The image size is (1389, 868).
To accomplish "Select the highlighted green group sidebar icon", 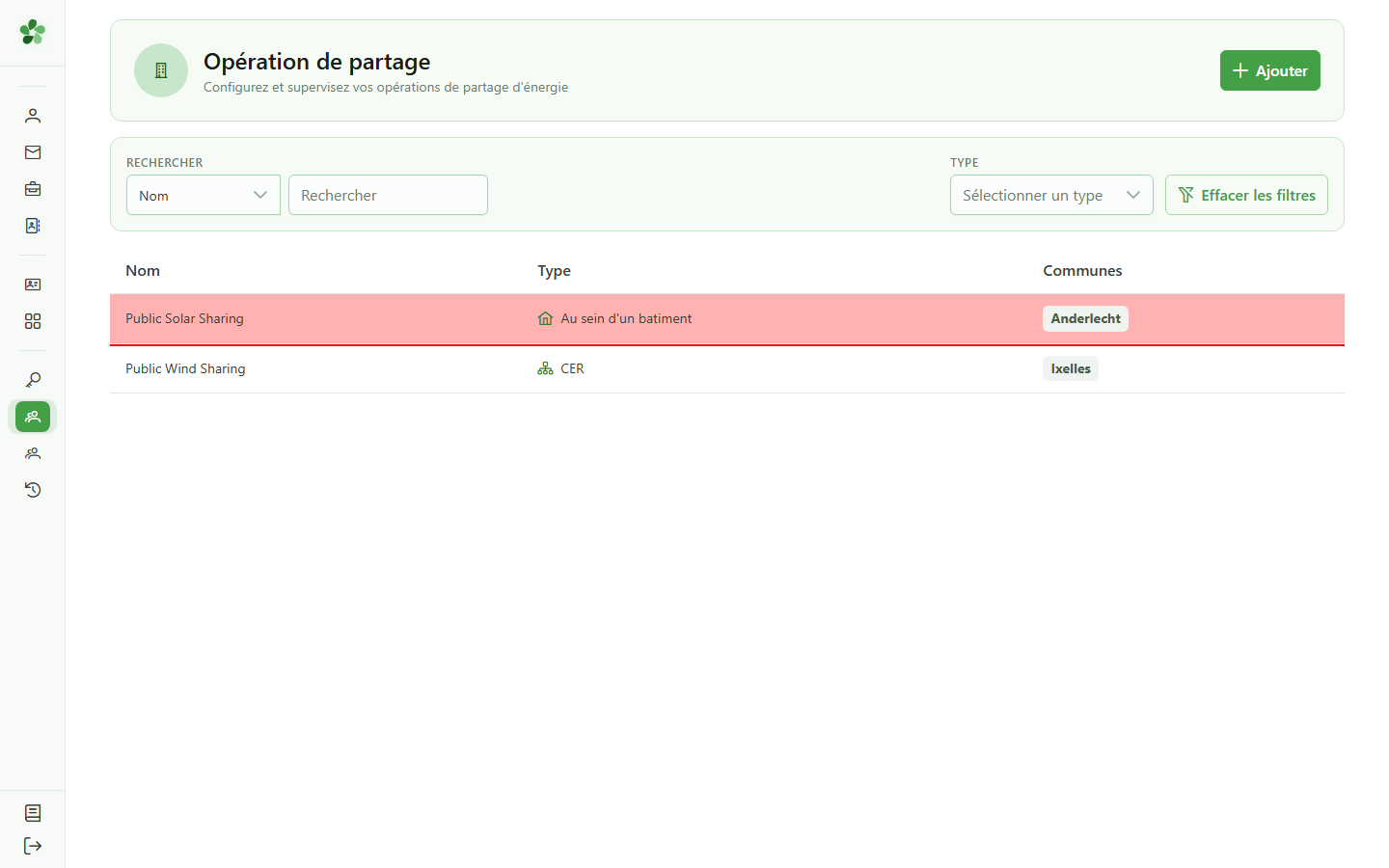I will (33, 417).
